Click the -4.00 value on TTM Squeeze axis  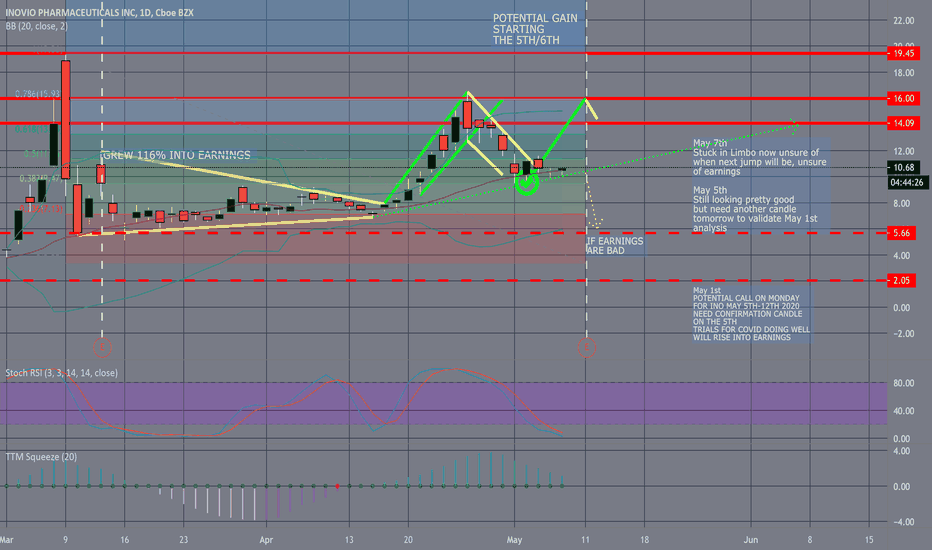tap(903, 522)
